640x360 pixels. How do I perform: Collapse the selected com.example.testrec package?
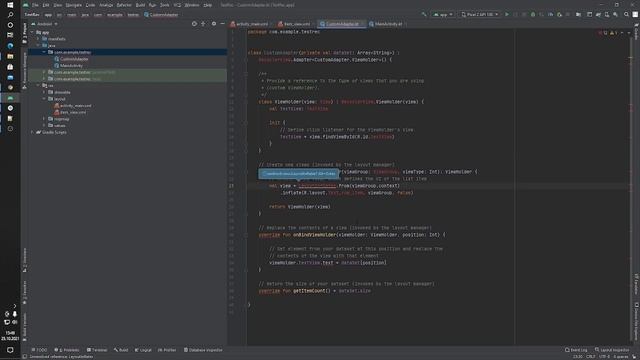(44, 52)
